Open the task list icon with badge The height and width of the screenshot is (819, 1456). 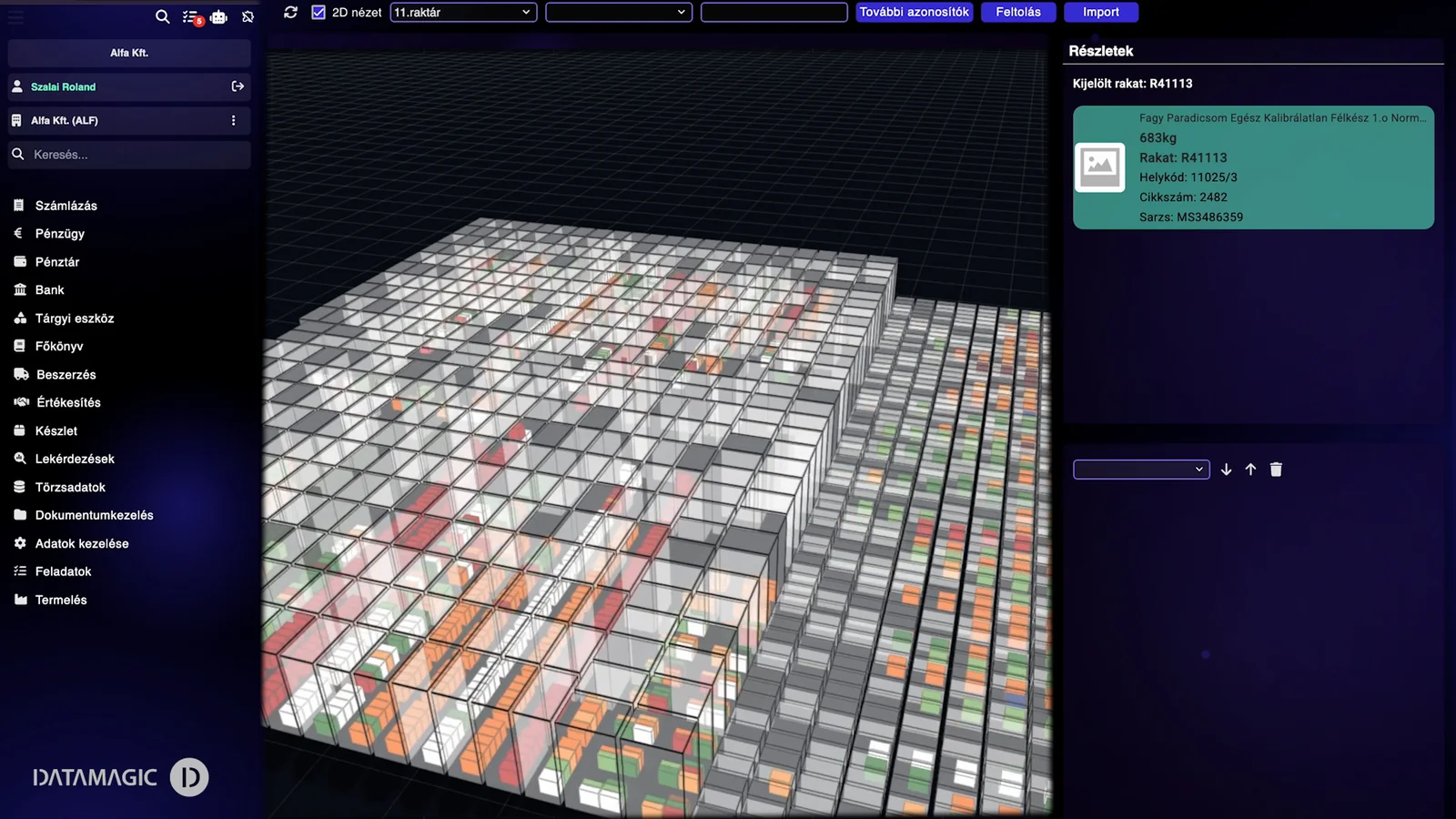click(191, 16)
